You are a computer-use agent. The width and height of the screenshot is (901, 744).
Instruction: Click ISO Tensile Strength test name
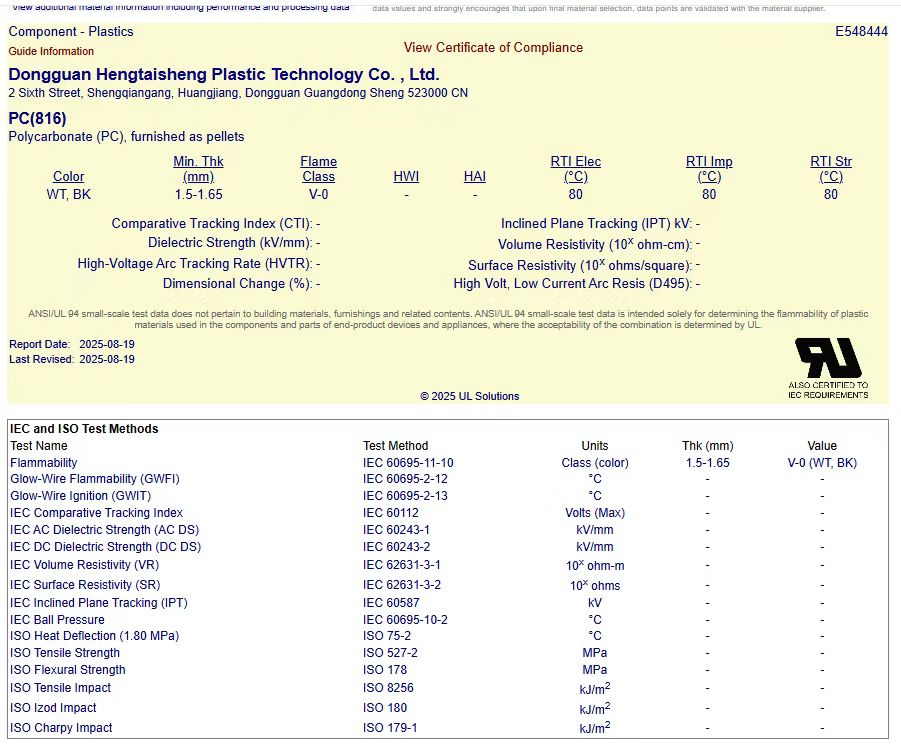65,653
